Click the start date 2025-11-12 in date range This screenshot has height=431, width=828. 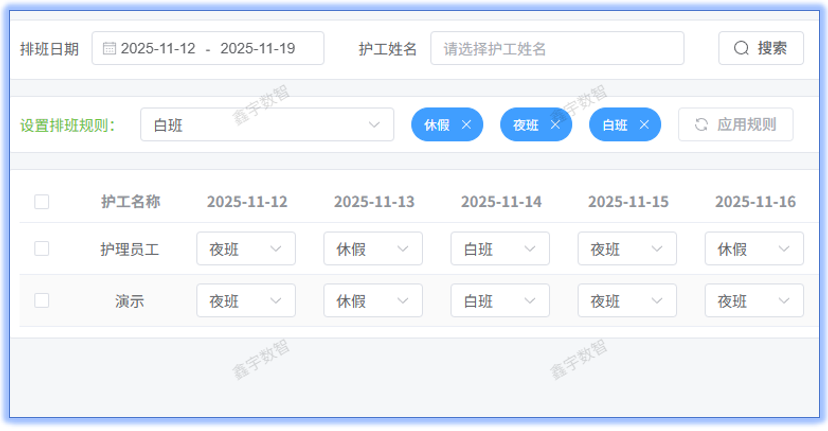tap(158, 48)
